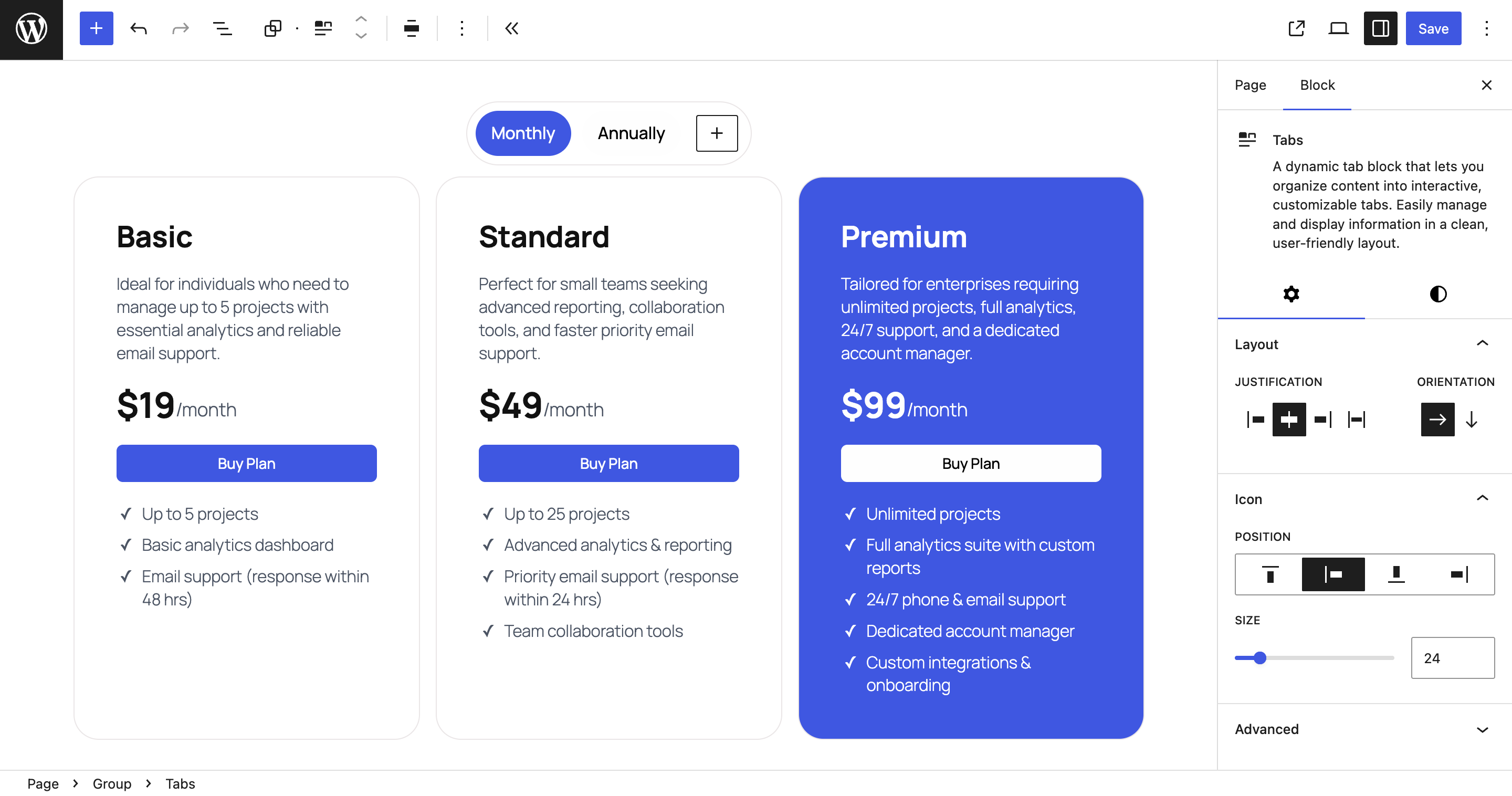Open the block inserter
Viewport: 1512px width, 796px height.
[96, 28]
